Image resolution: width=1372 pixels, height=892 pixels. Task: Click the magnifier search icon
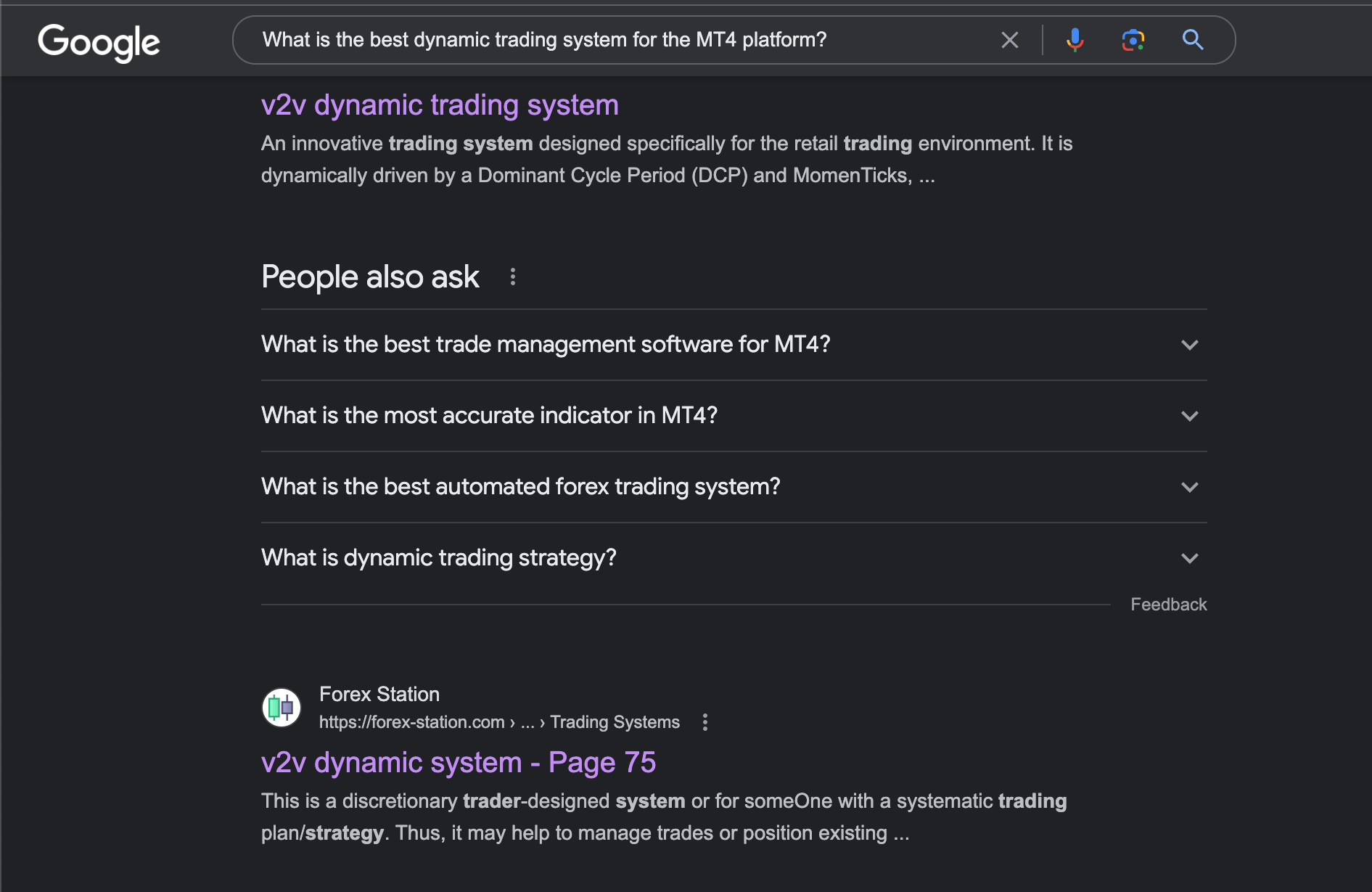1192,40
